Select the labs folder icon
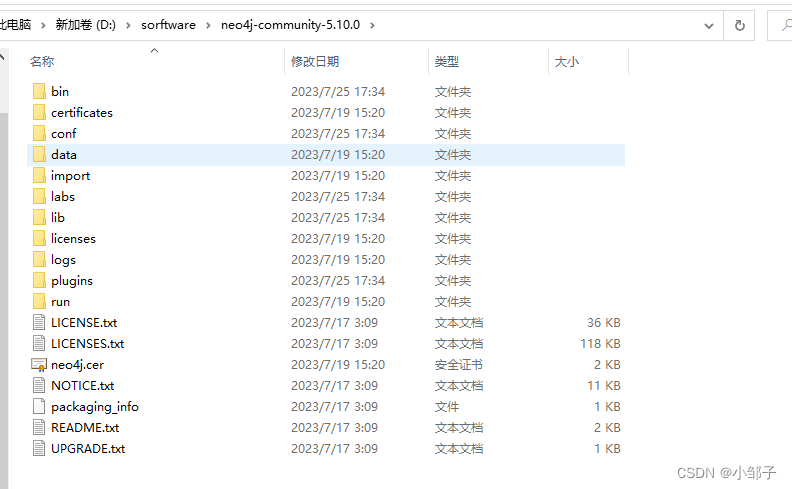The image size is (792, 489). 39,197
